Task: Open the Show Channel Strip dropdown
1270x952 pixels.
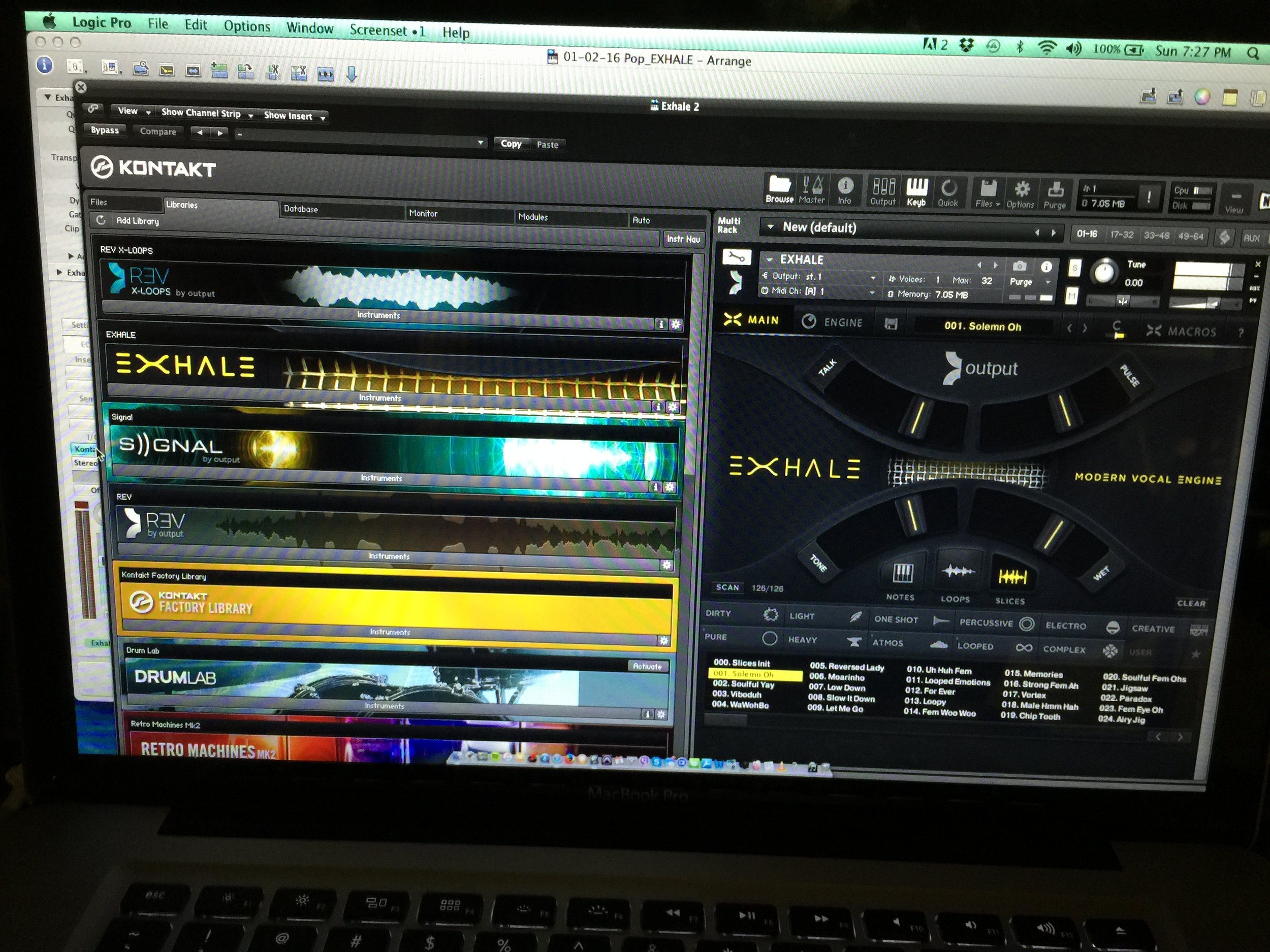Action: click(x=207, y=114)
